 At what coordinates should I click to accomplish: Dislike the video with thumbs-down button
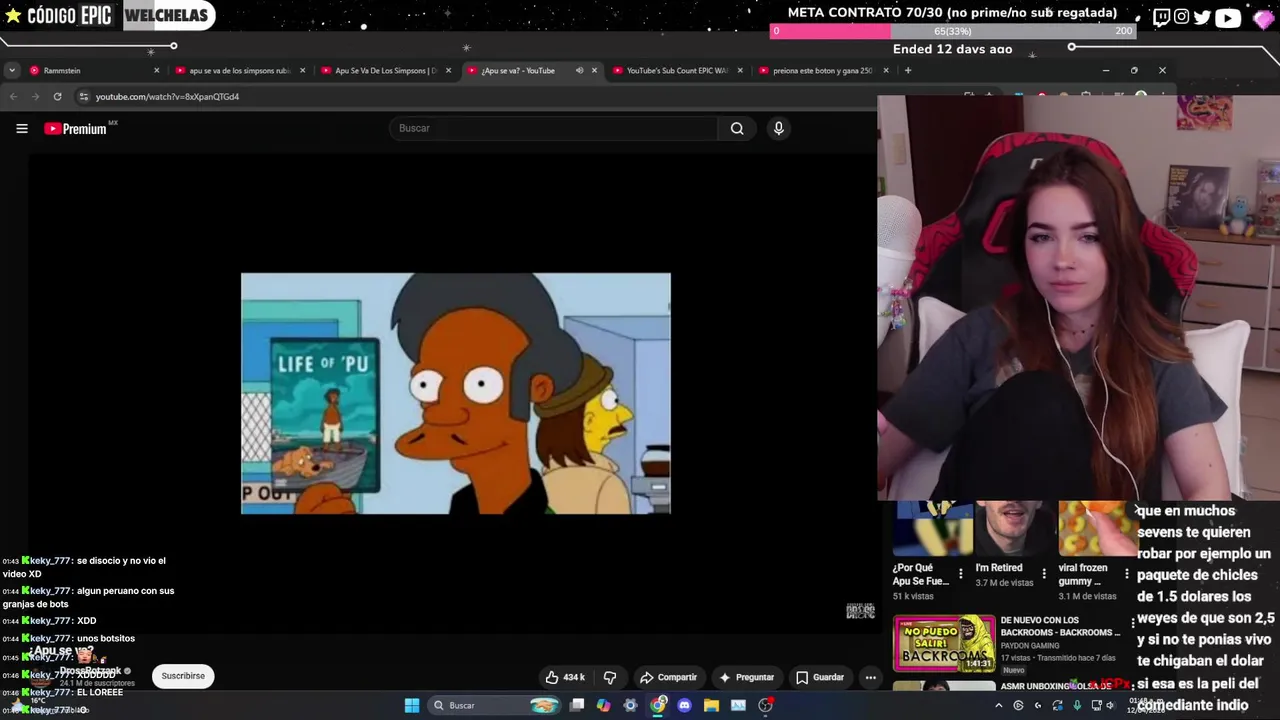tap(610, 677)
